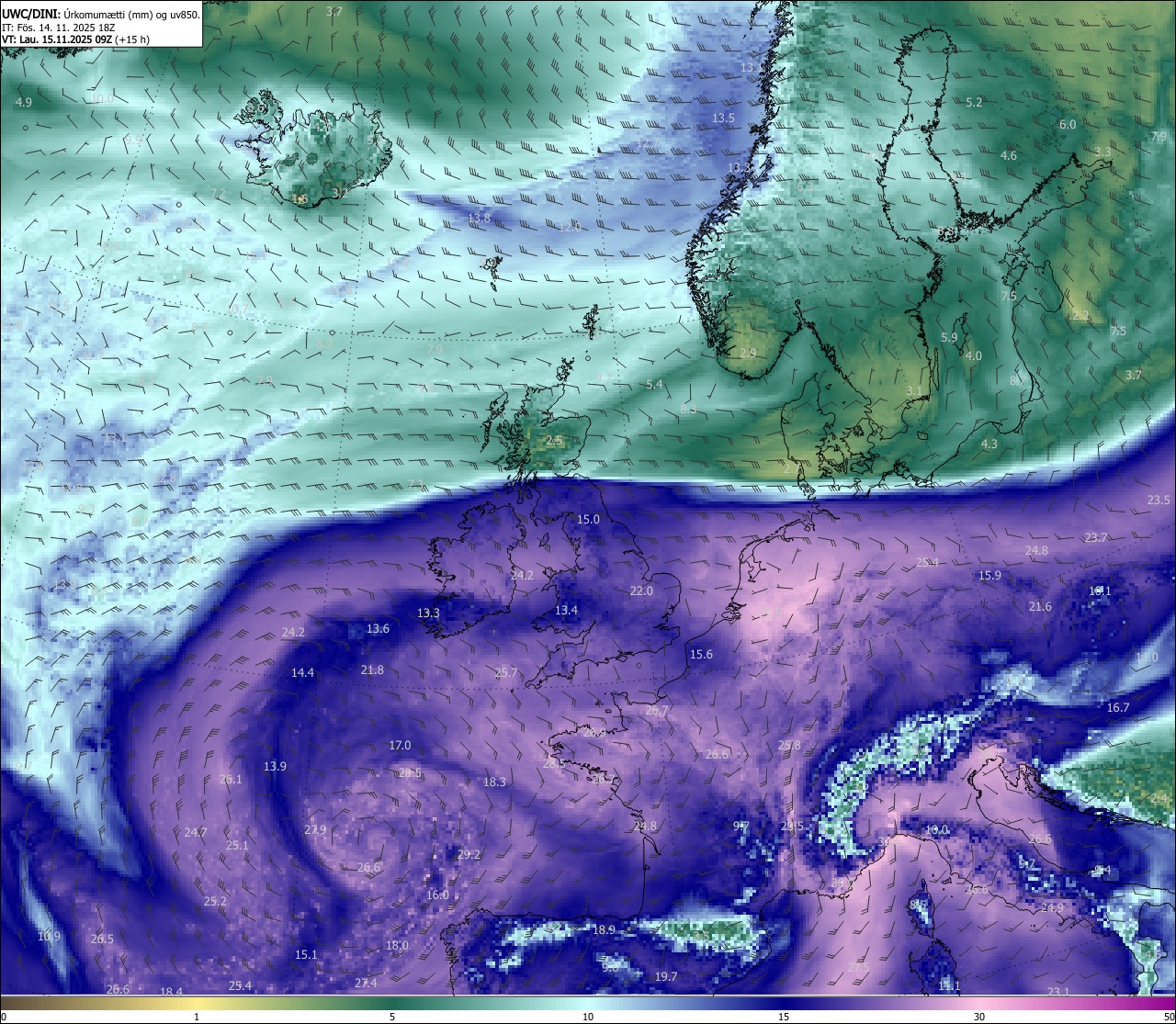Select the 15.9 map value
The height and width of the screenshot is (1024, 1176).
[989, 575]
